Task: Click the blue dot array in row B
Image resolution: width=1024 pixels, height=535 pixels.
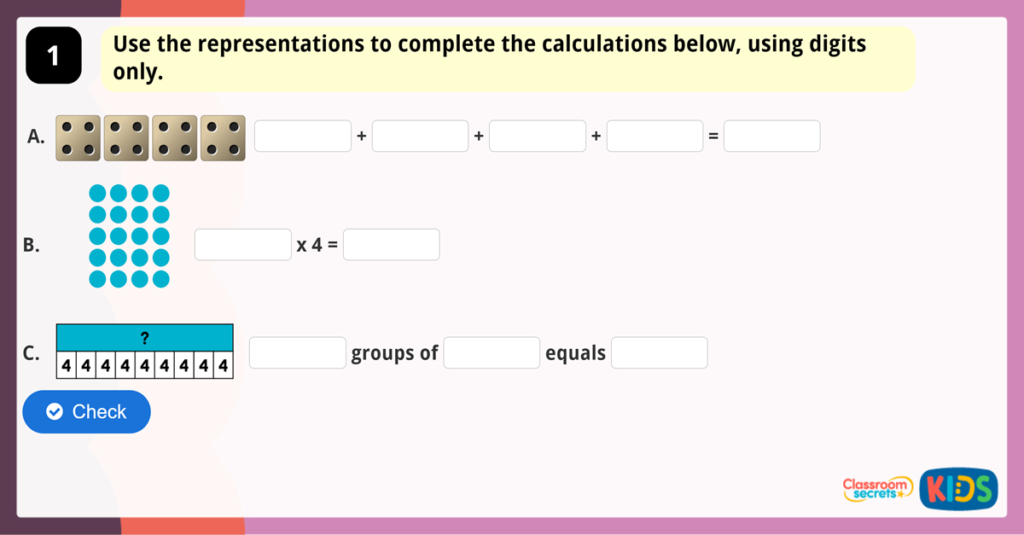Action: coord(129,236)
